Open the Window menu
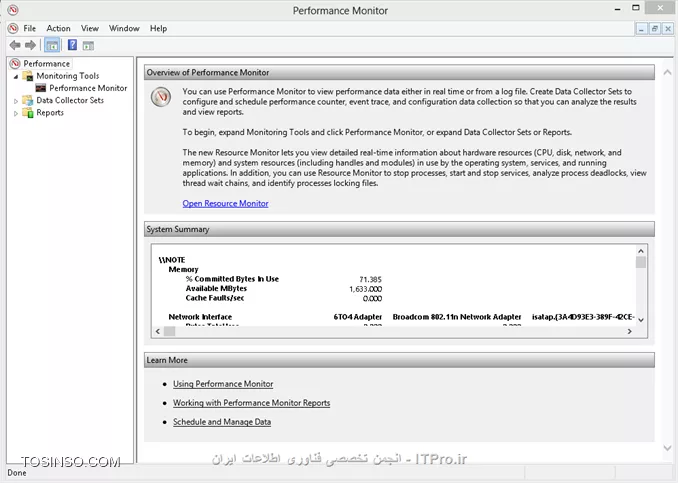The image size is (678, 483). pyautogui.click(x=124, y=28)
